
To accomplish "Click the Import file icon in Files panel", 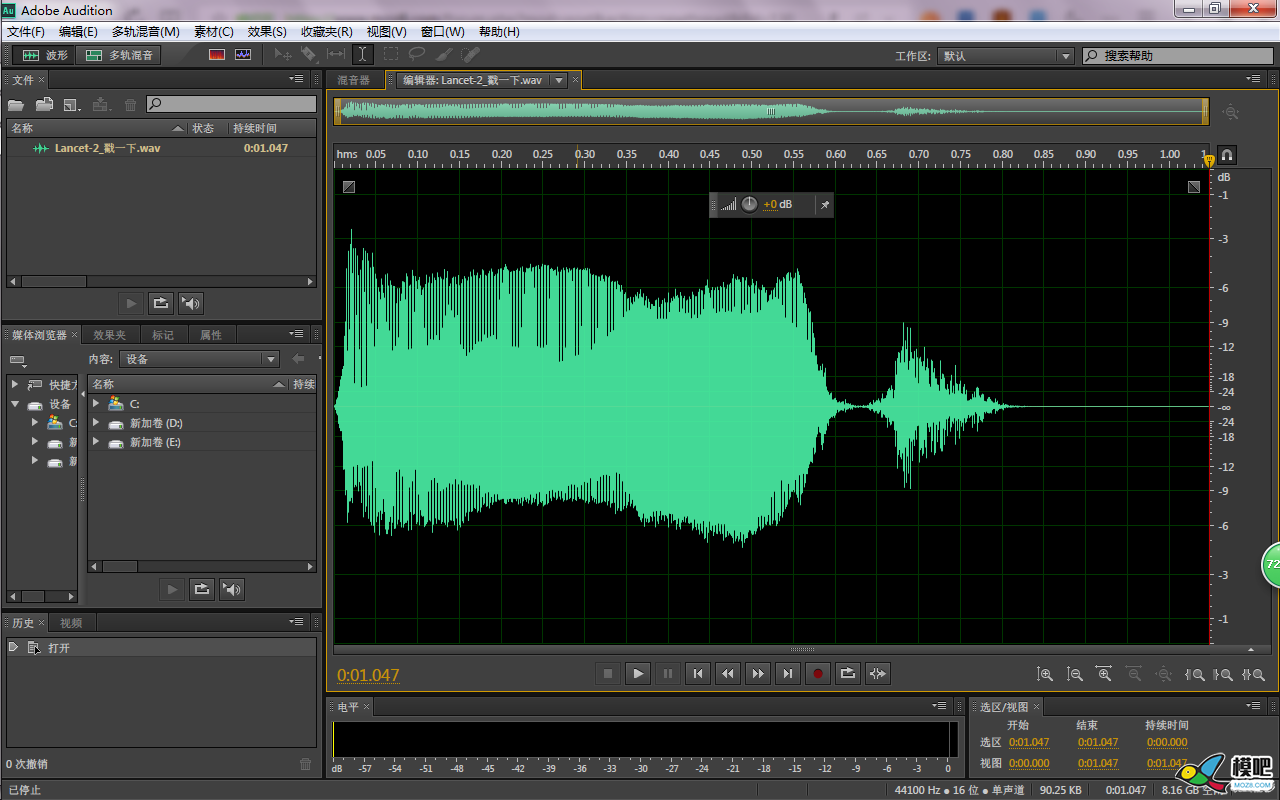I will (x=44, y=104).
